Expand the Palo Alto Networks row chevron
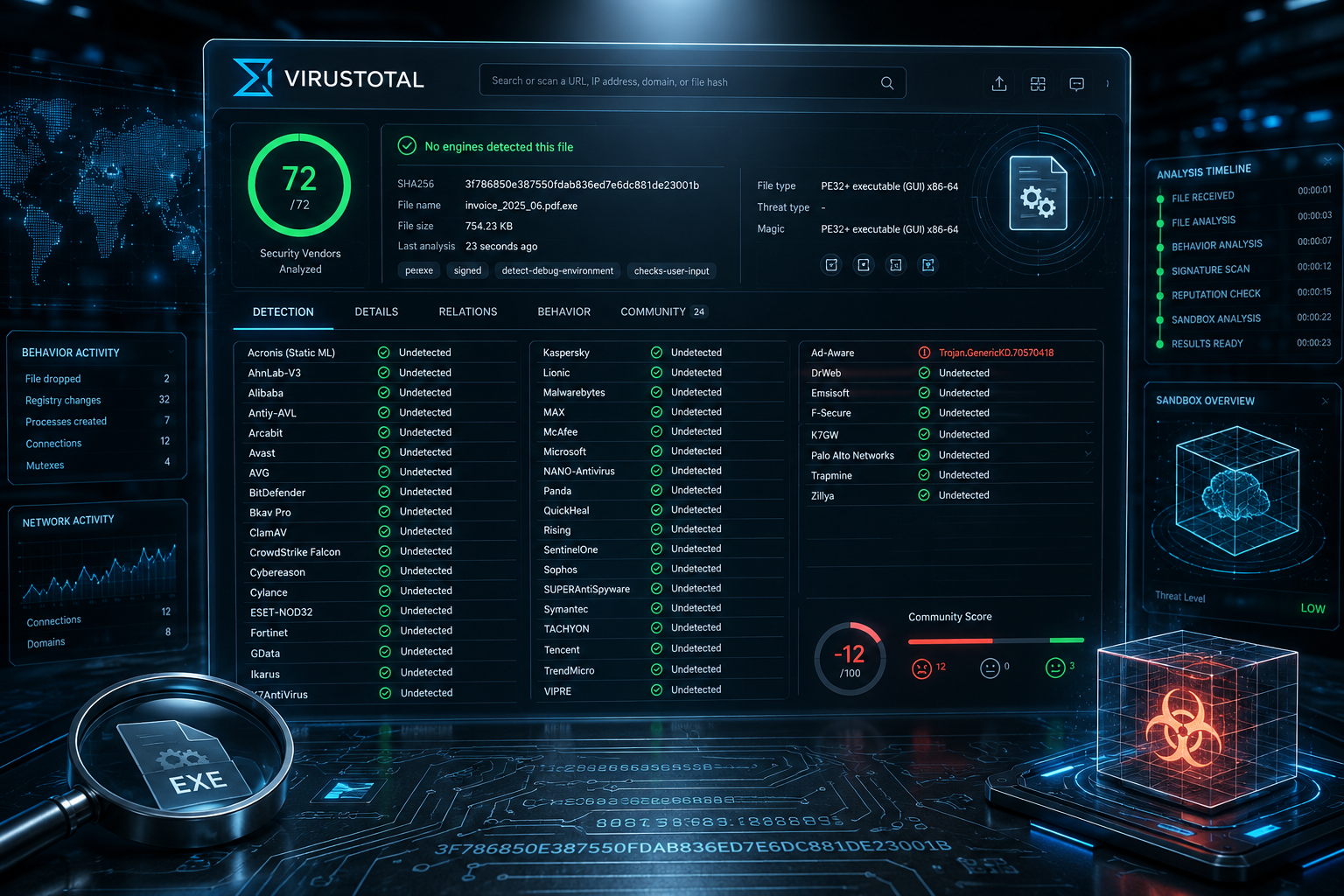1344x896 pixels. (1088, 454)
